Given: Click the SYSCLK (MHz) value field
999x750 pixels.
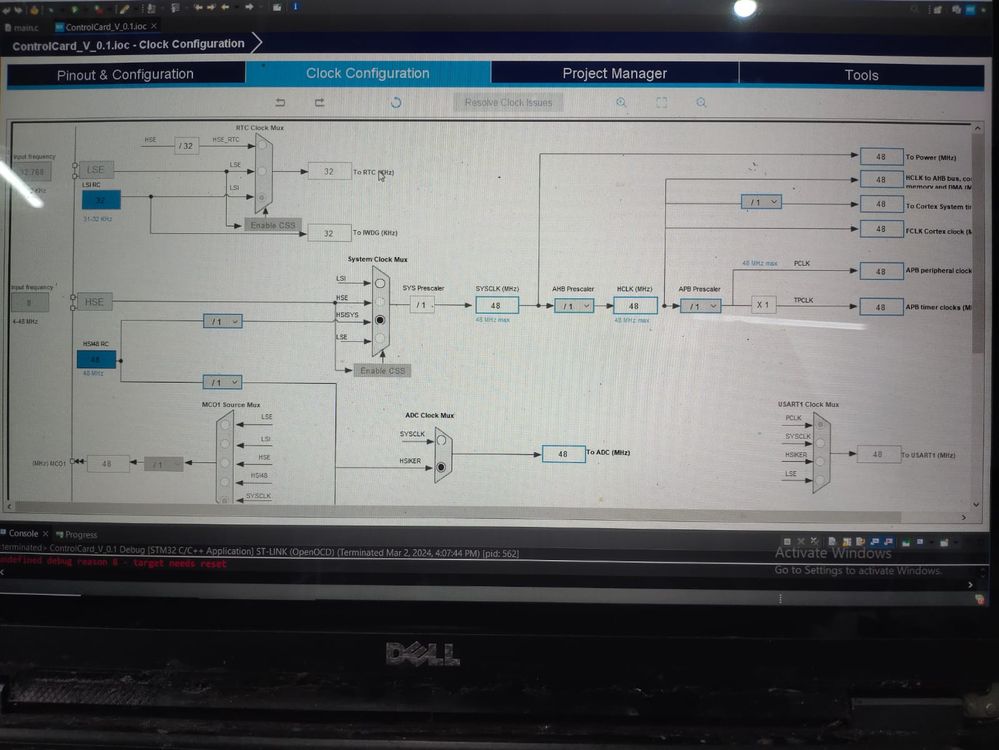Looking at the screenshot, I should pyautogui.click(x=496, y=305).
